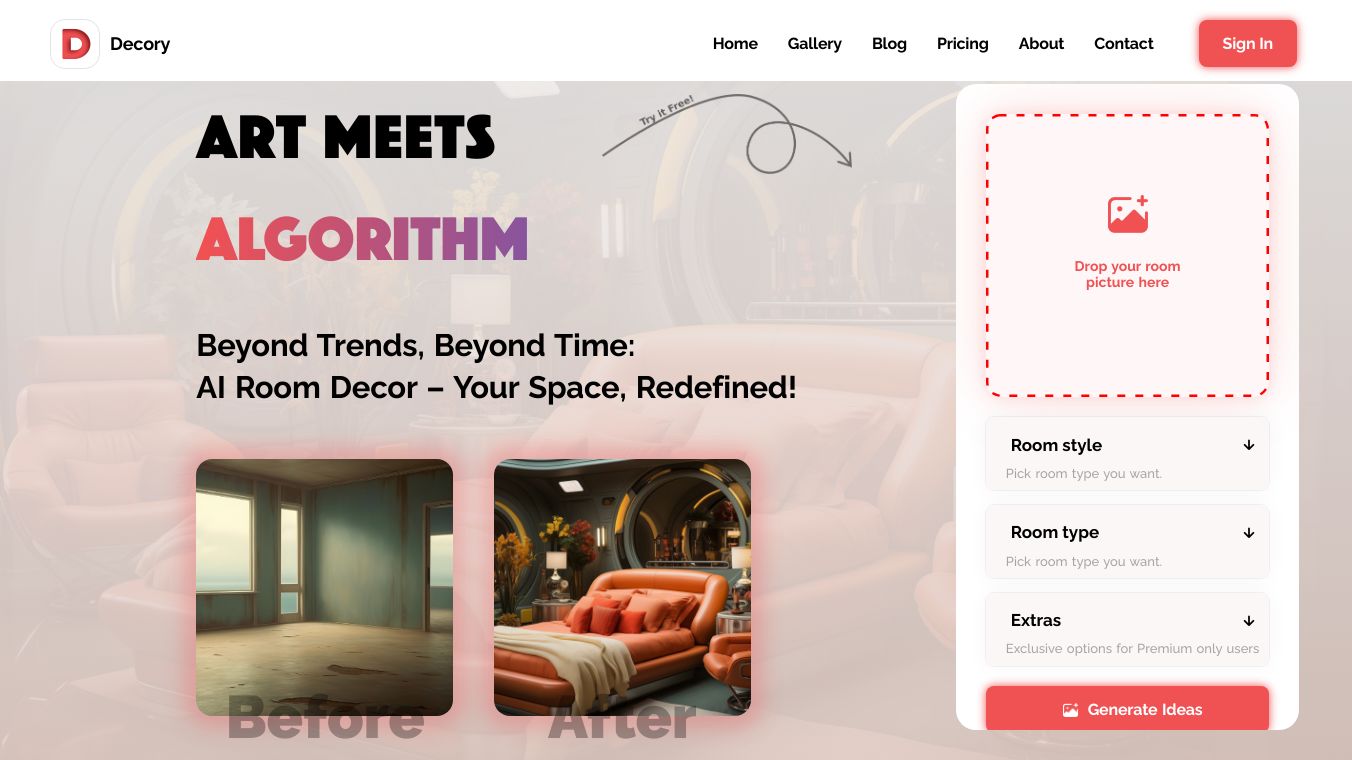Click the down arrow icon beside Room type

[x=1249, y=533]
